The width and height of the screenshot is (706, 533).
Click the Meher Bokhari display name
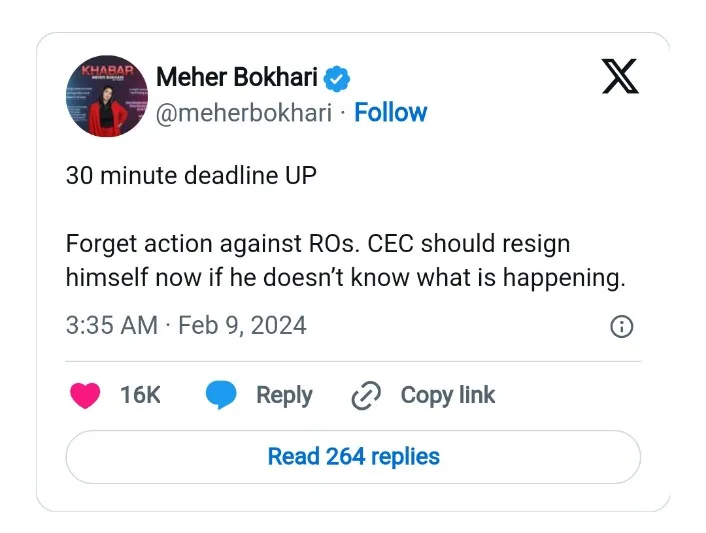[x=237, y=77]
